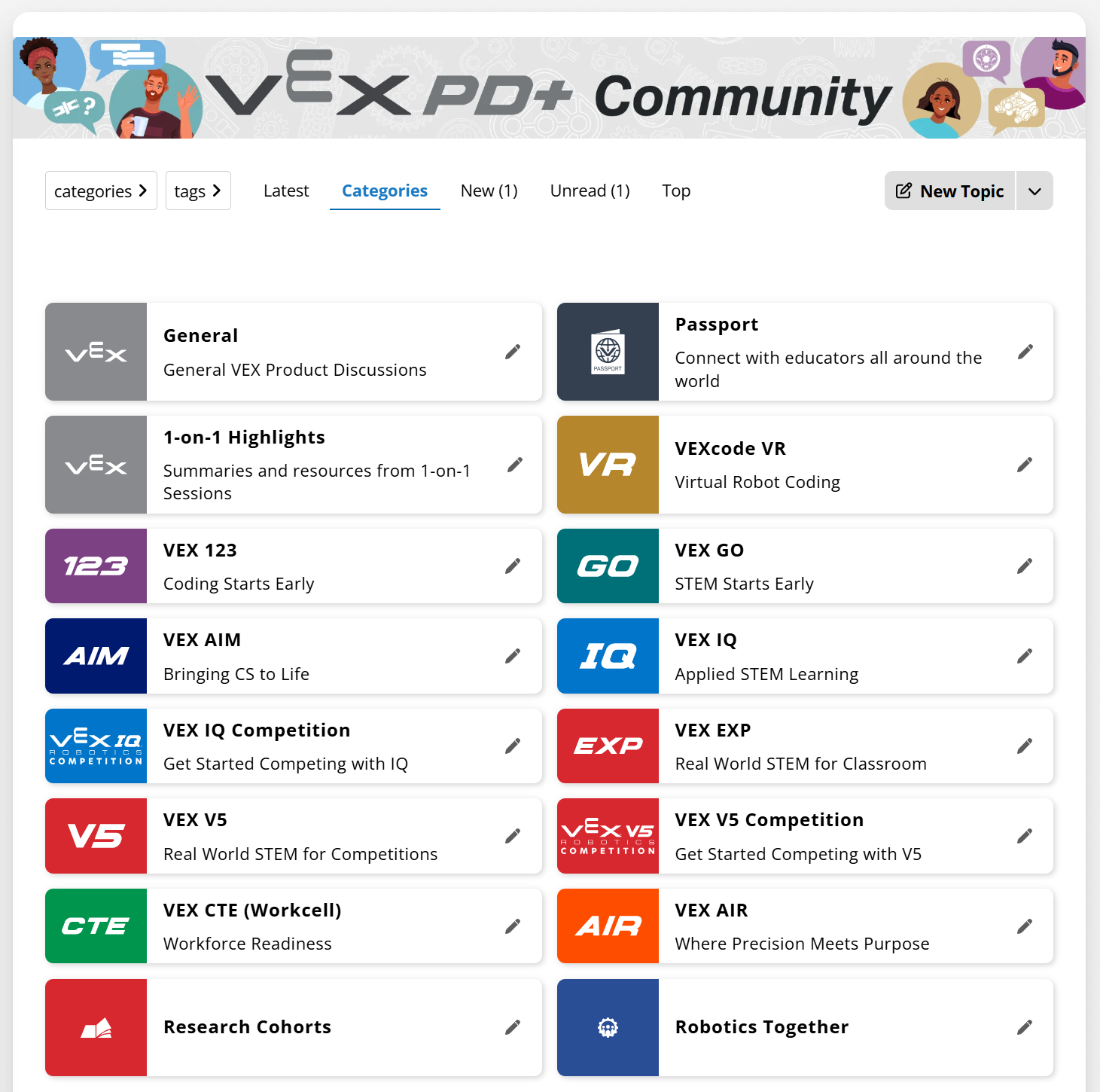Click the Research Cohorts book logo tile
The height and width of the screenshot is (1092, 1100).
coord(96,1027)
